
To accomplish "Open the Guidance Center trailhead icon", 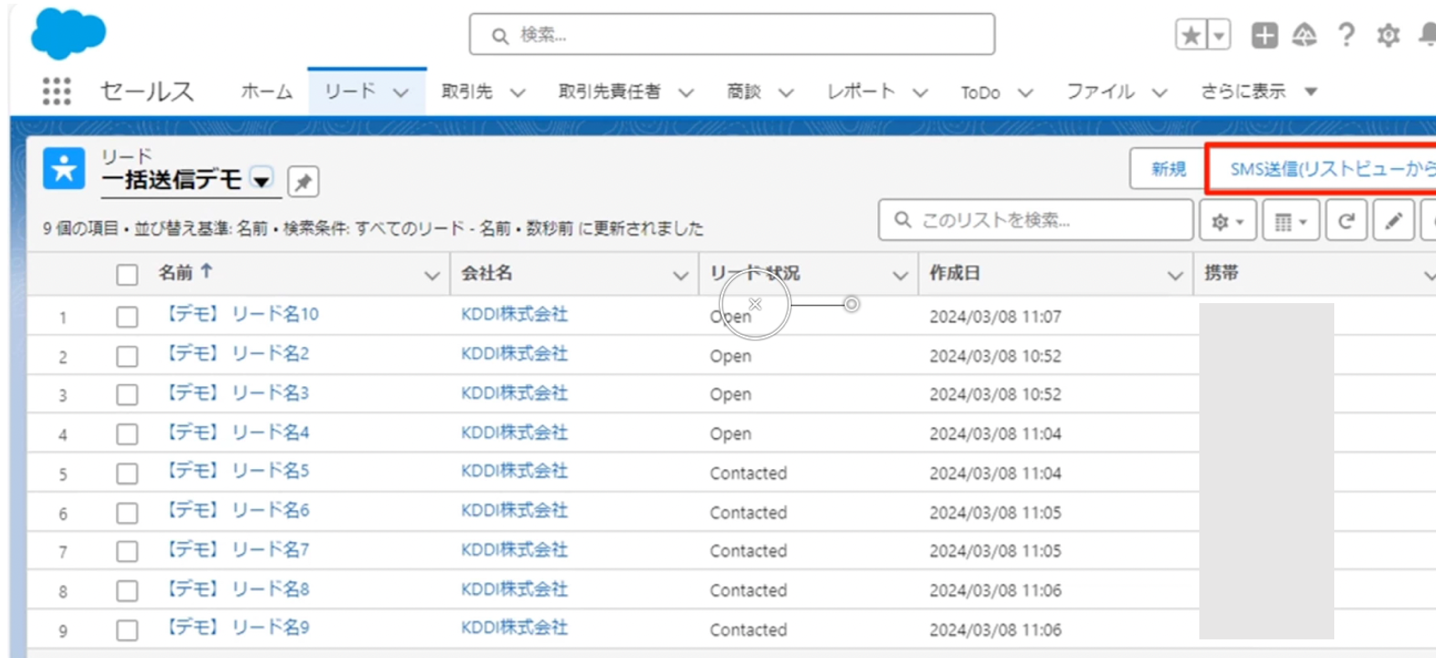I will (1305, 34).
